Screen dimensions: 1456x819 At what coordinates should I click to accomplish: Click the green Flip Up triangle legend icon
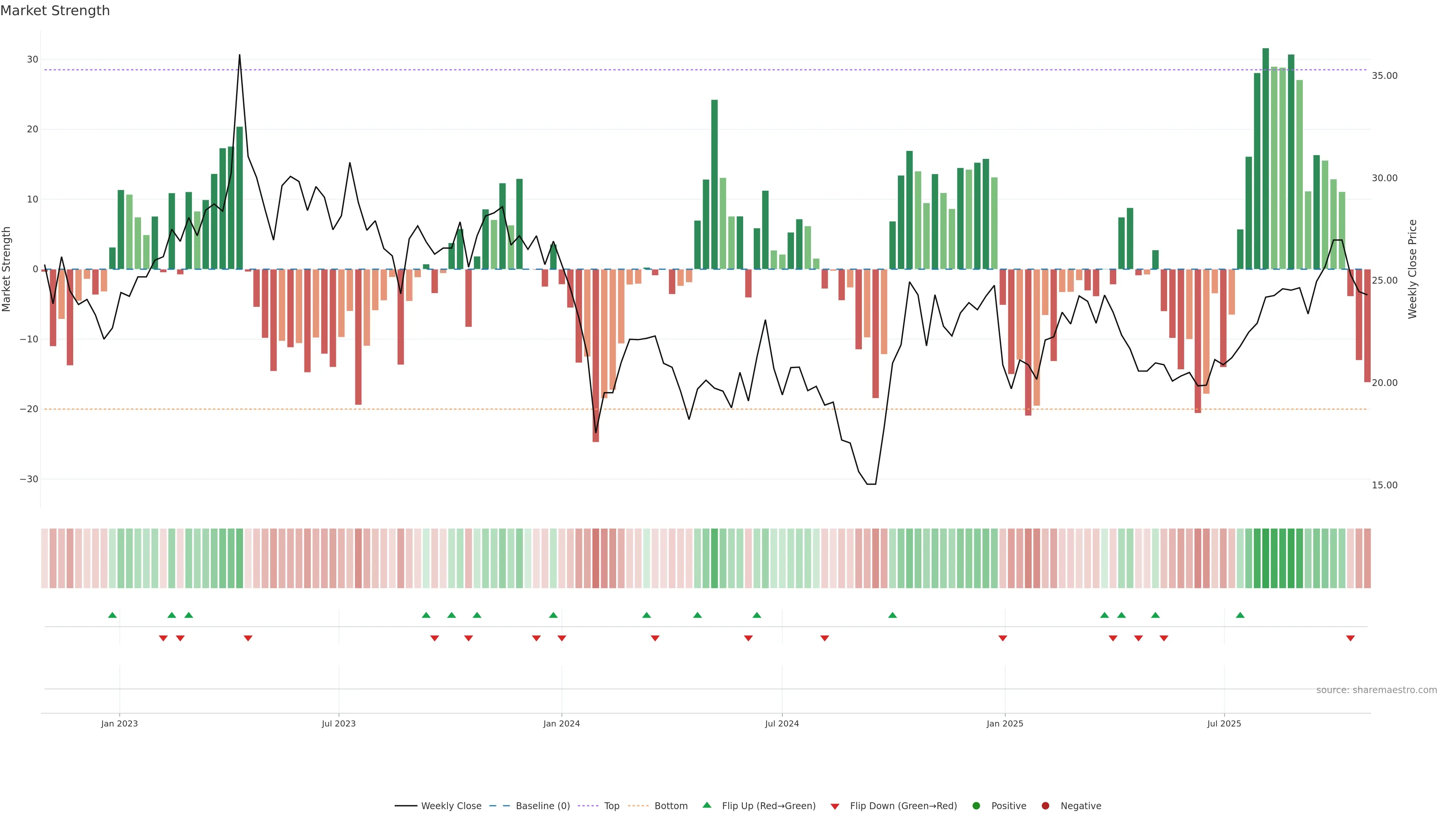pyautogui.click(x=706, y=805)
